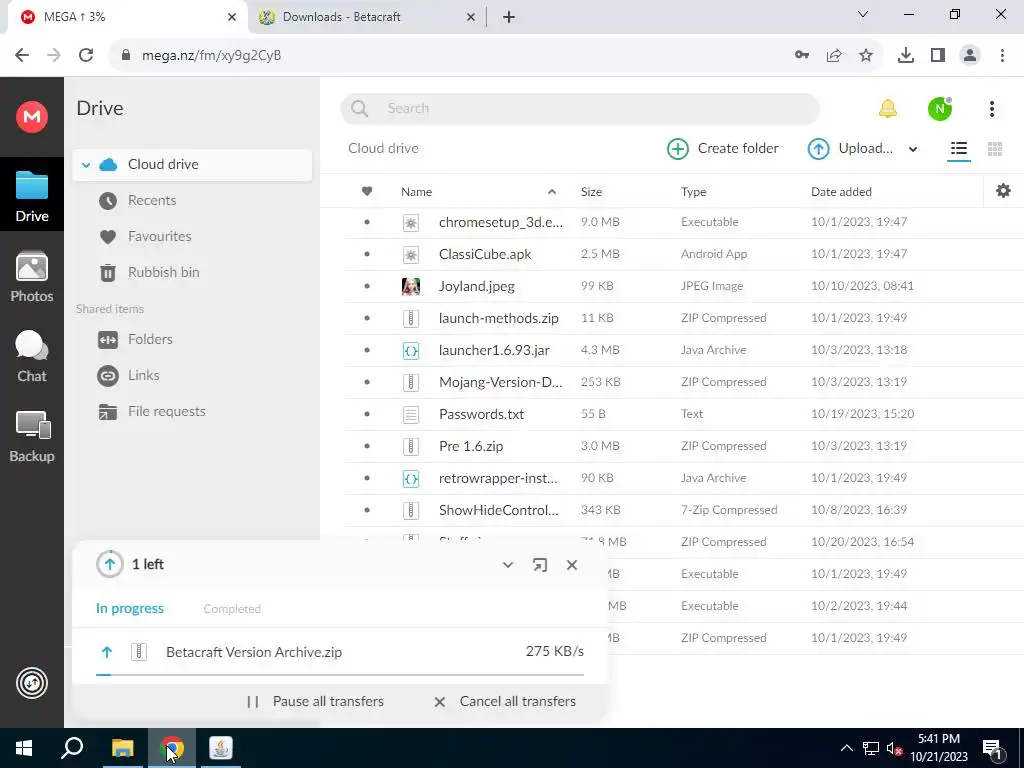Cancel all transfers
Screen dimensions: 1024x768
(505, 701)
